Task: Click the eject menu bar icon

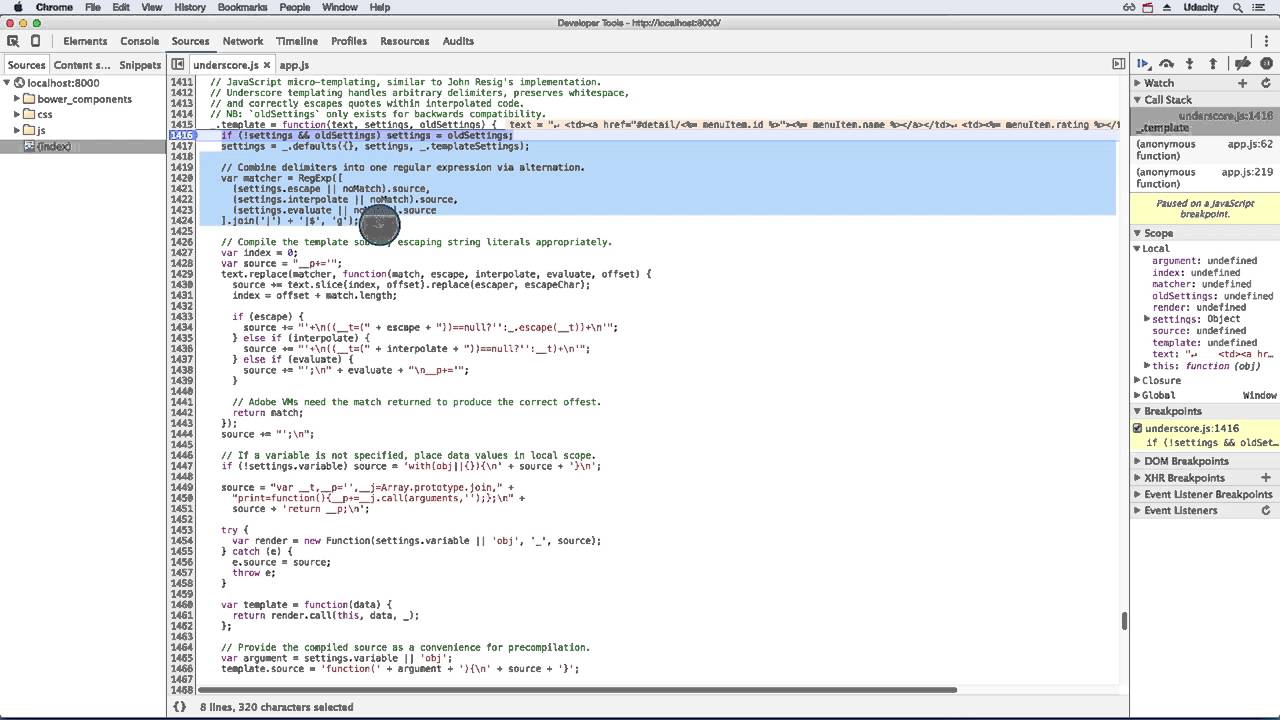Action: [1166, 7]
